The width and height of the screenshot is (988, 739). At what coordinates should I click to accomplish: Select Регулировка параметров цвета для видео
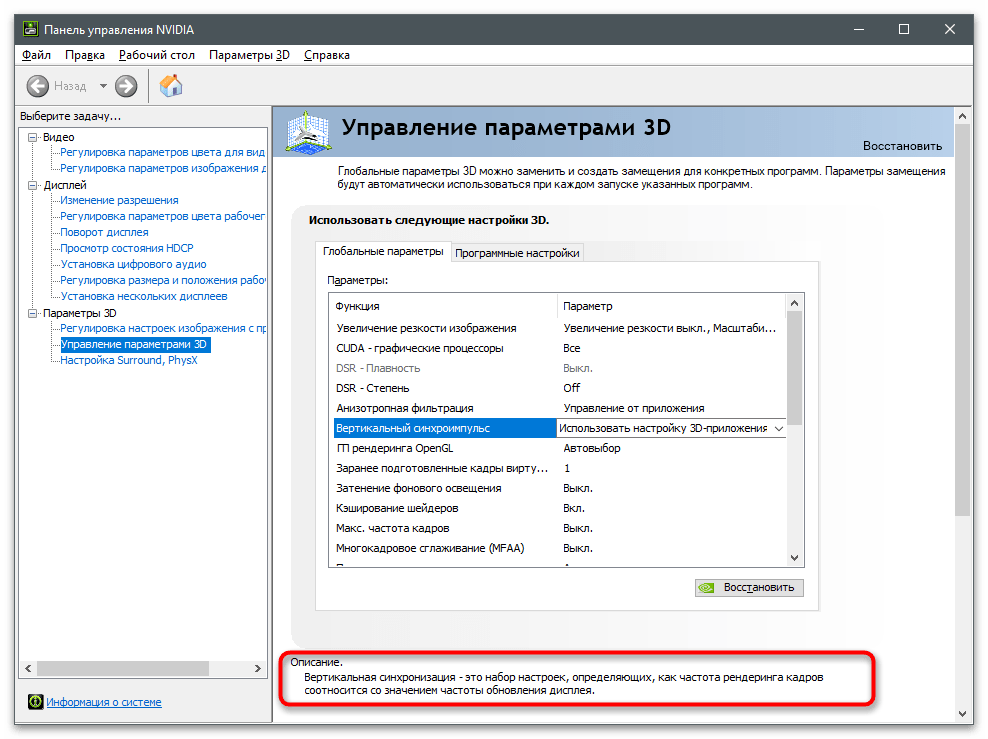[162, 152]
